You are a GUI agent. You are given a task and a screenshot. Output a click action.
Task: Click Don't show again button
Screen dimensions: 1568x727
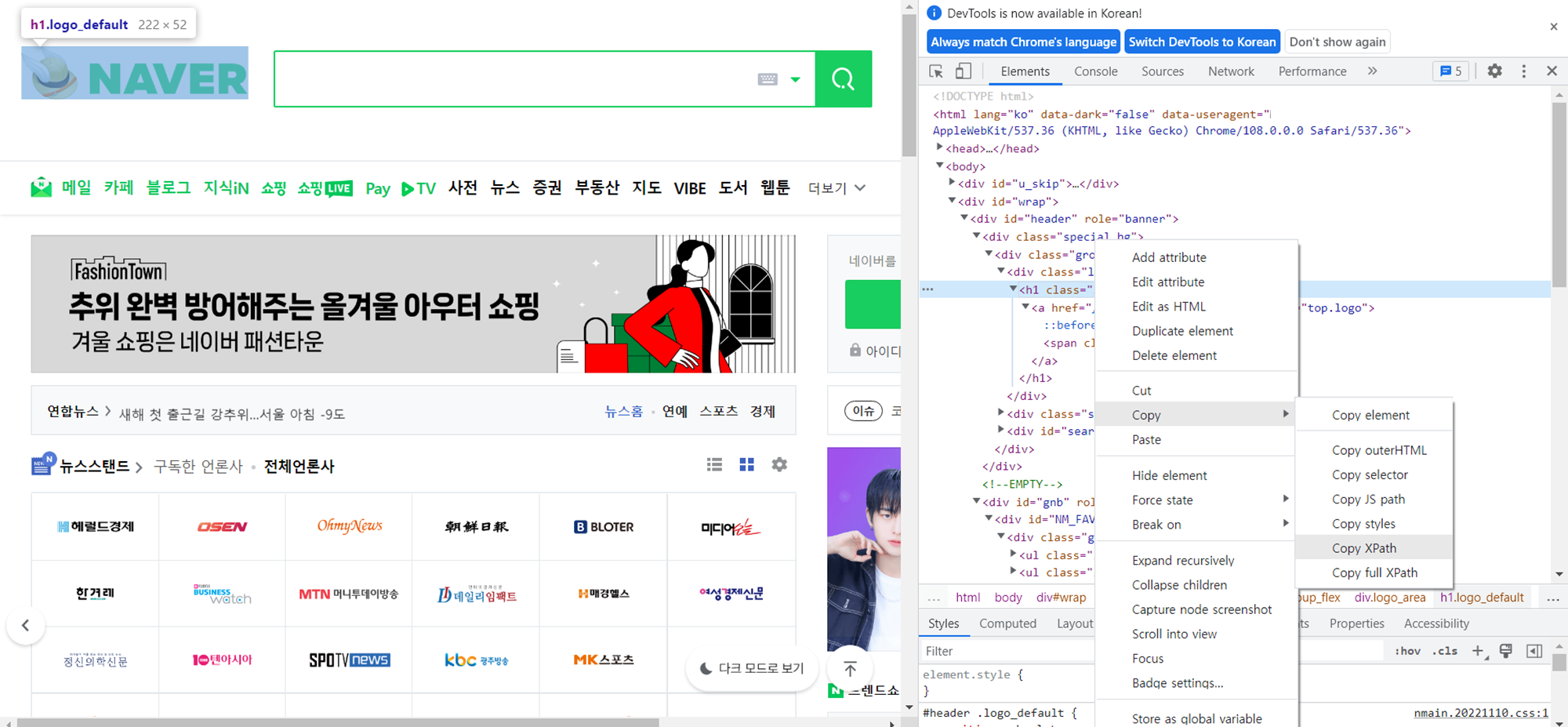pyautogui.click(x=1338, y=42)
